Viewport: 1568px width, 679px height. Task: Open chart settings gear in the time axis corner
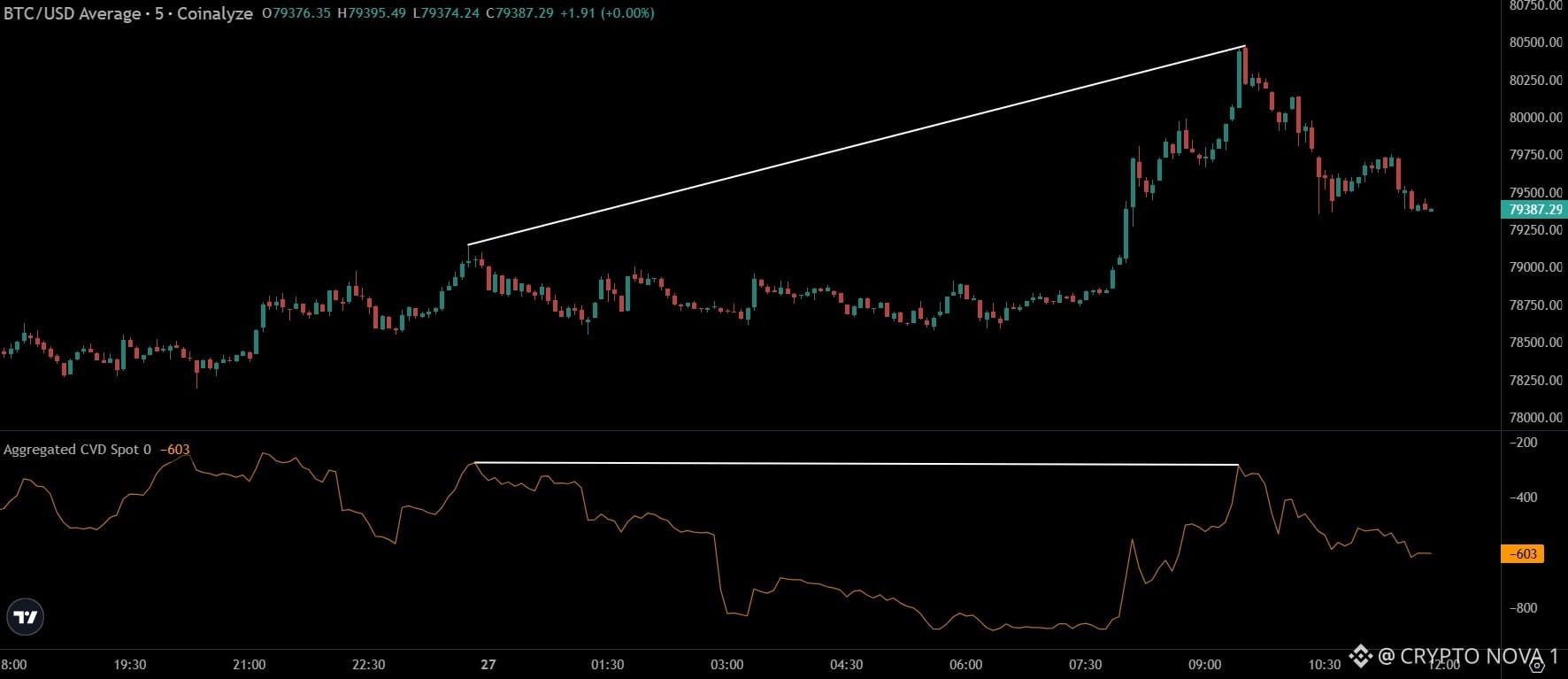pyautogui.click(x=1537, y=665)
